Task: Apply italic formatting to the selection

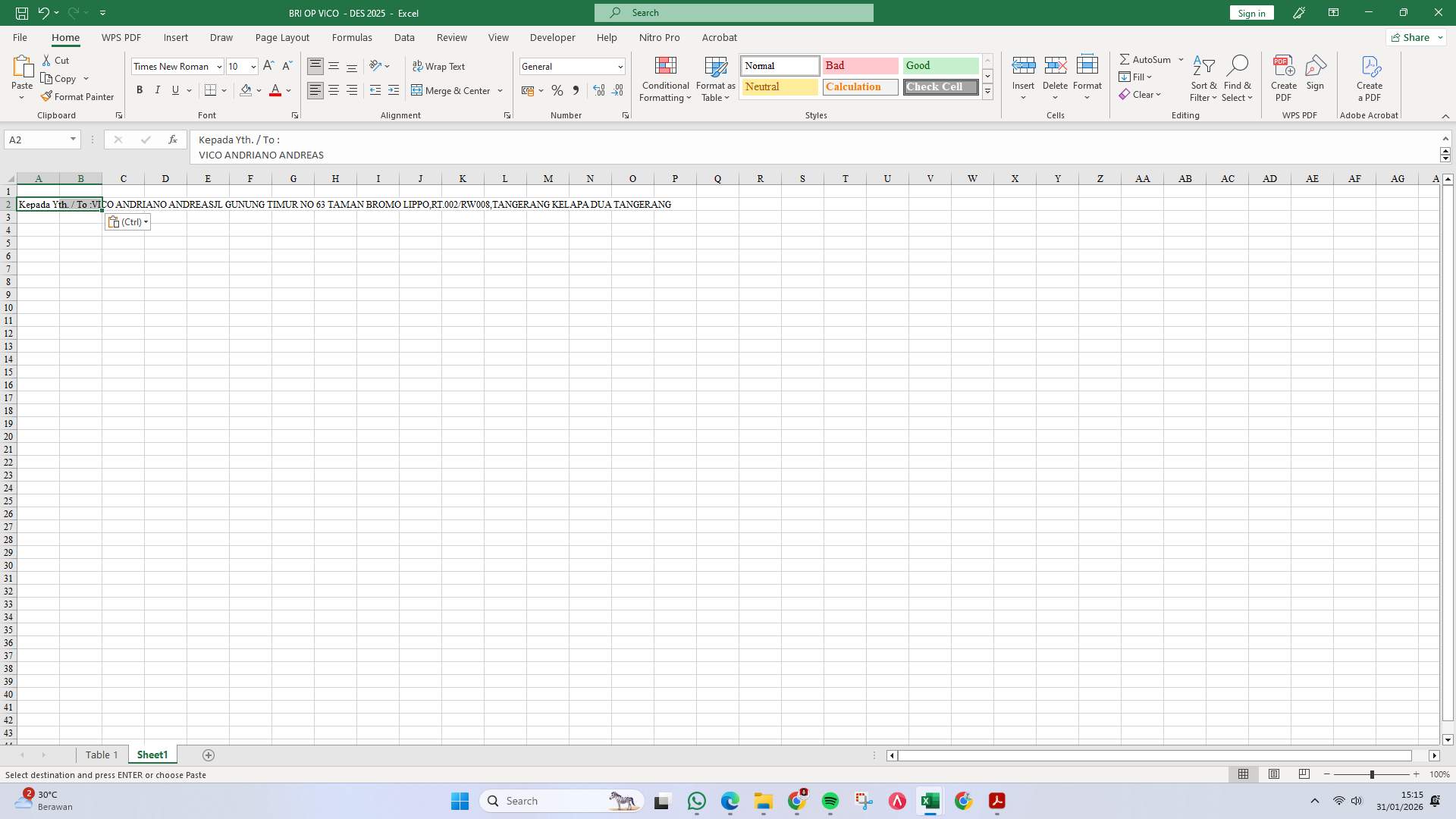Action: coord(157,89)
